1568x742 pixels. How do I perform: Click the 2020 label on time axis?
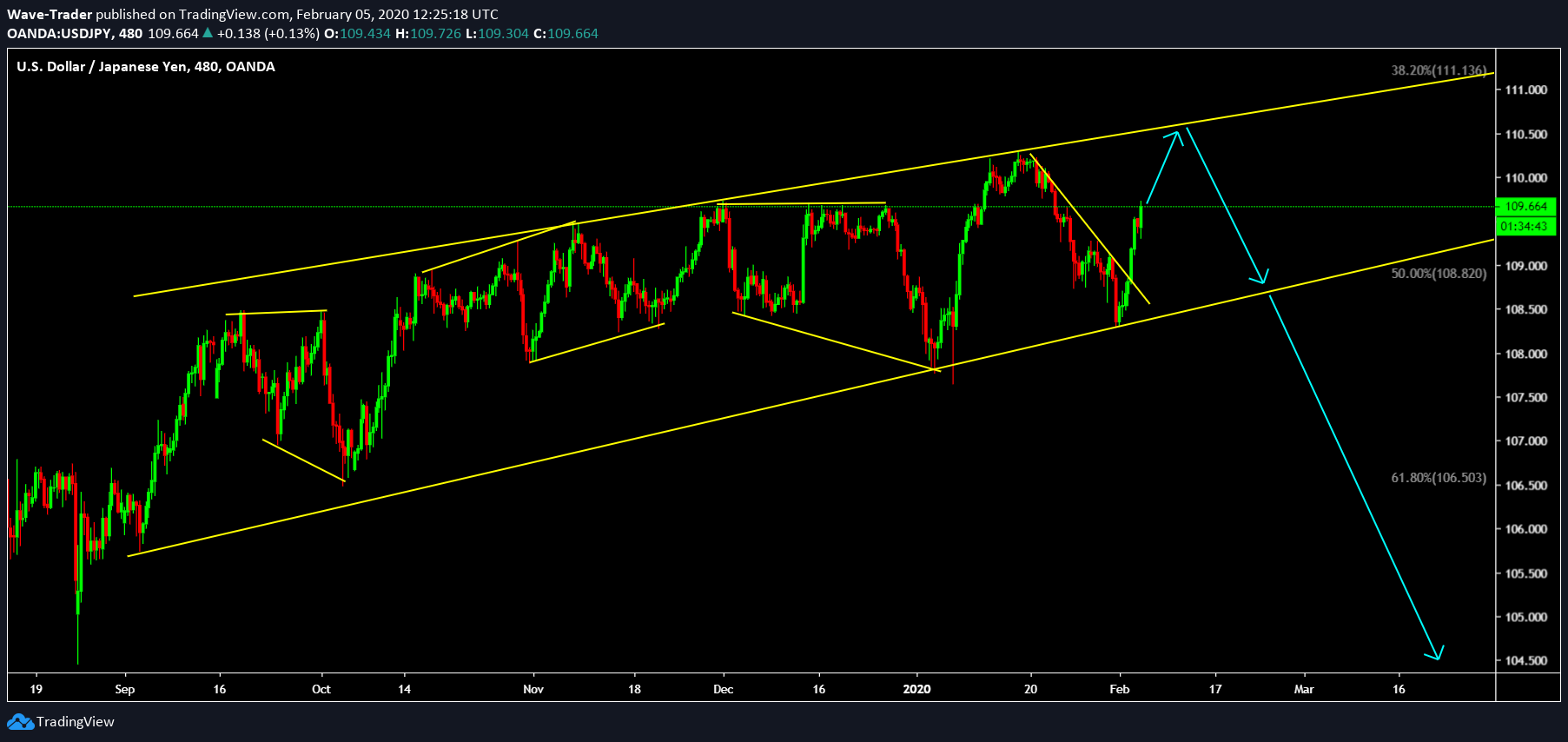916,689
